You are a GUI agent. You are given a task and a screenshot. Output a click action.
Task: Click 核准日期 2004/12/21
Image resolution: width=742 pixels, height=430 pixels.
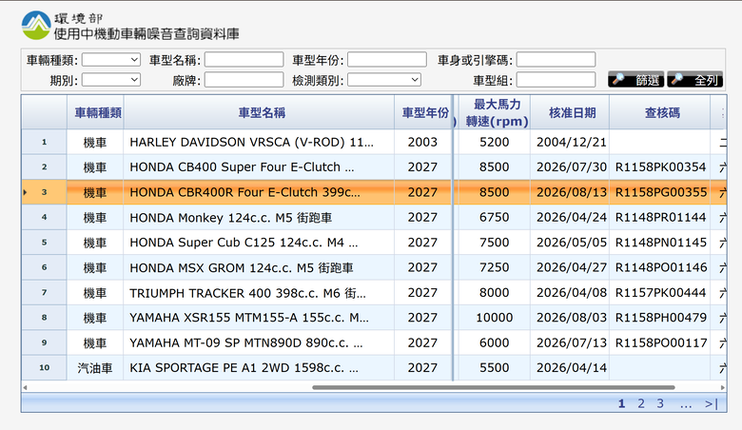click(x=571, y=142)
